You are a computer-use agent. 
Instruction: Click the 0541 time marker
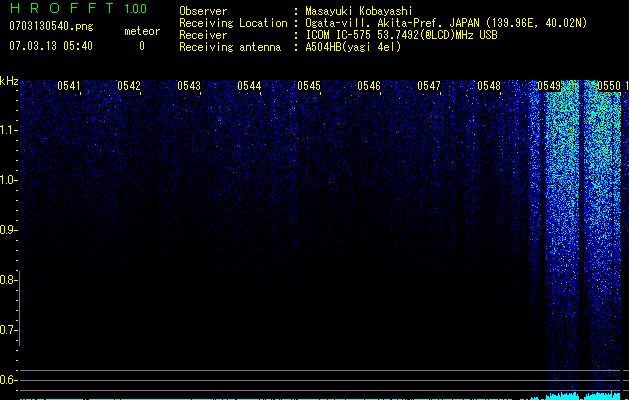(69, 86)
